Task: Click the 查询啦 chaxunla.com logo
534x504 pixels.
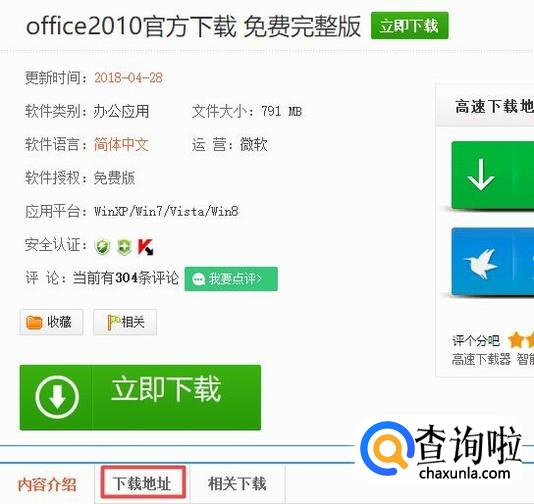Action: click(x=441, y=450)
